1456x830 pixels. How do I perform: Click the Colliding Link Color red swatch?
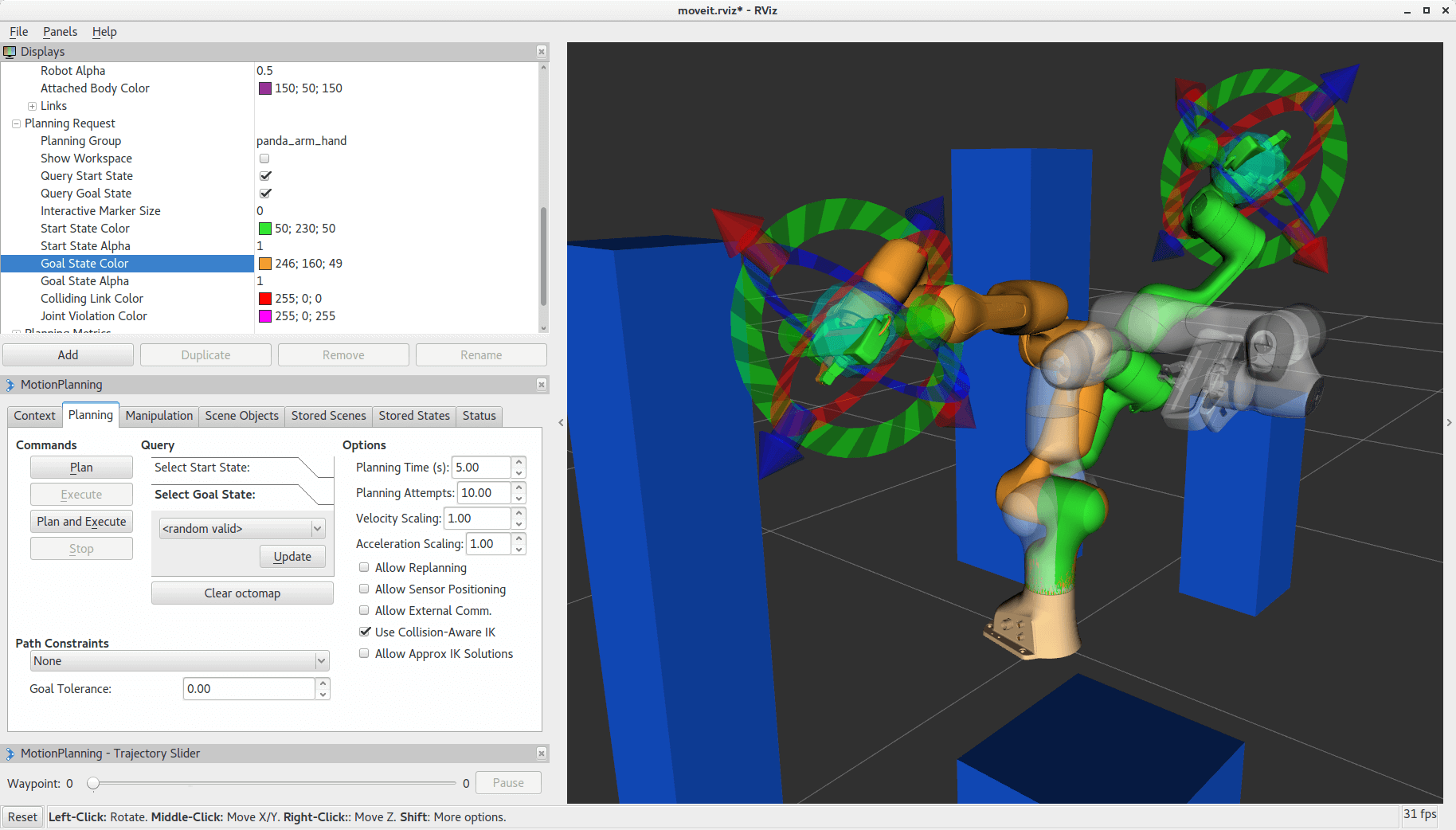click(x=265, y=299)
